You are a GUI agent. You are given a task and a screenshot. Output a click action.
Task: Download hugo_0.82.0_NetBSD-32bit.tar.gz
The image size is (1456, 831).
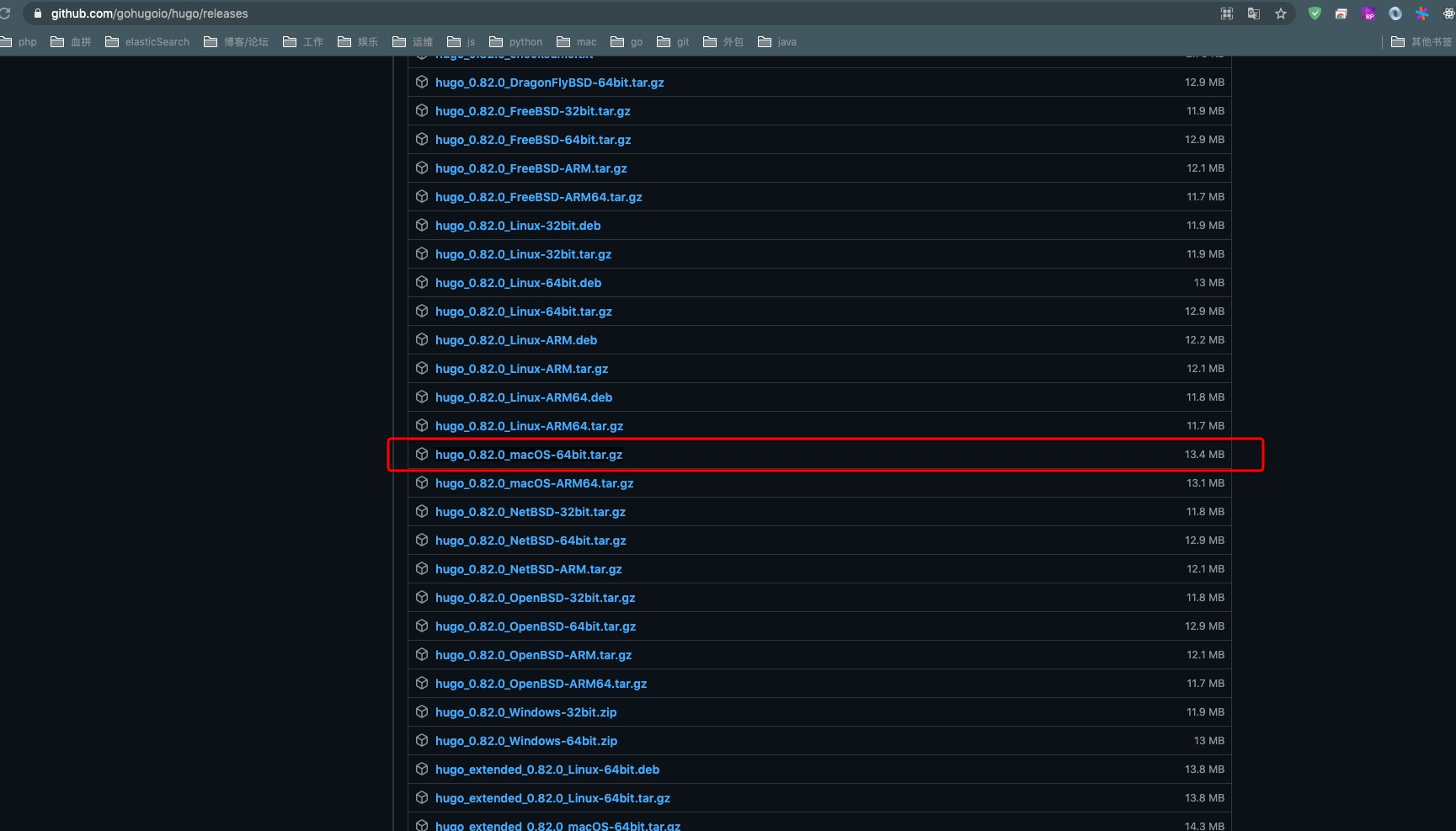pos(531,512)
